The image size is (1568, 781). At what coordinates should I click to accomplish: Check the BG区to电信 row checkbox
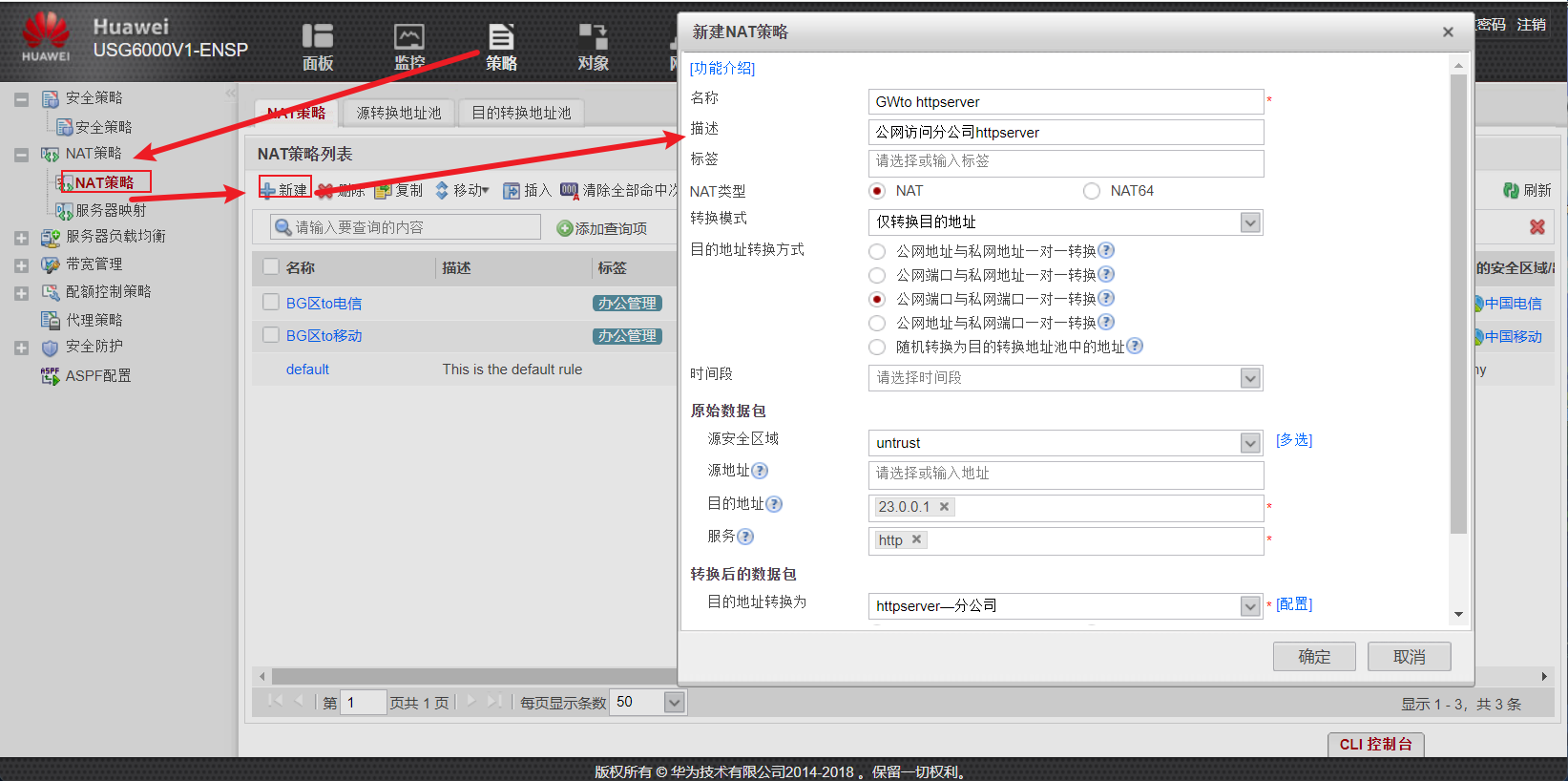[271, 303]
